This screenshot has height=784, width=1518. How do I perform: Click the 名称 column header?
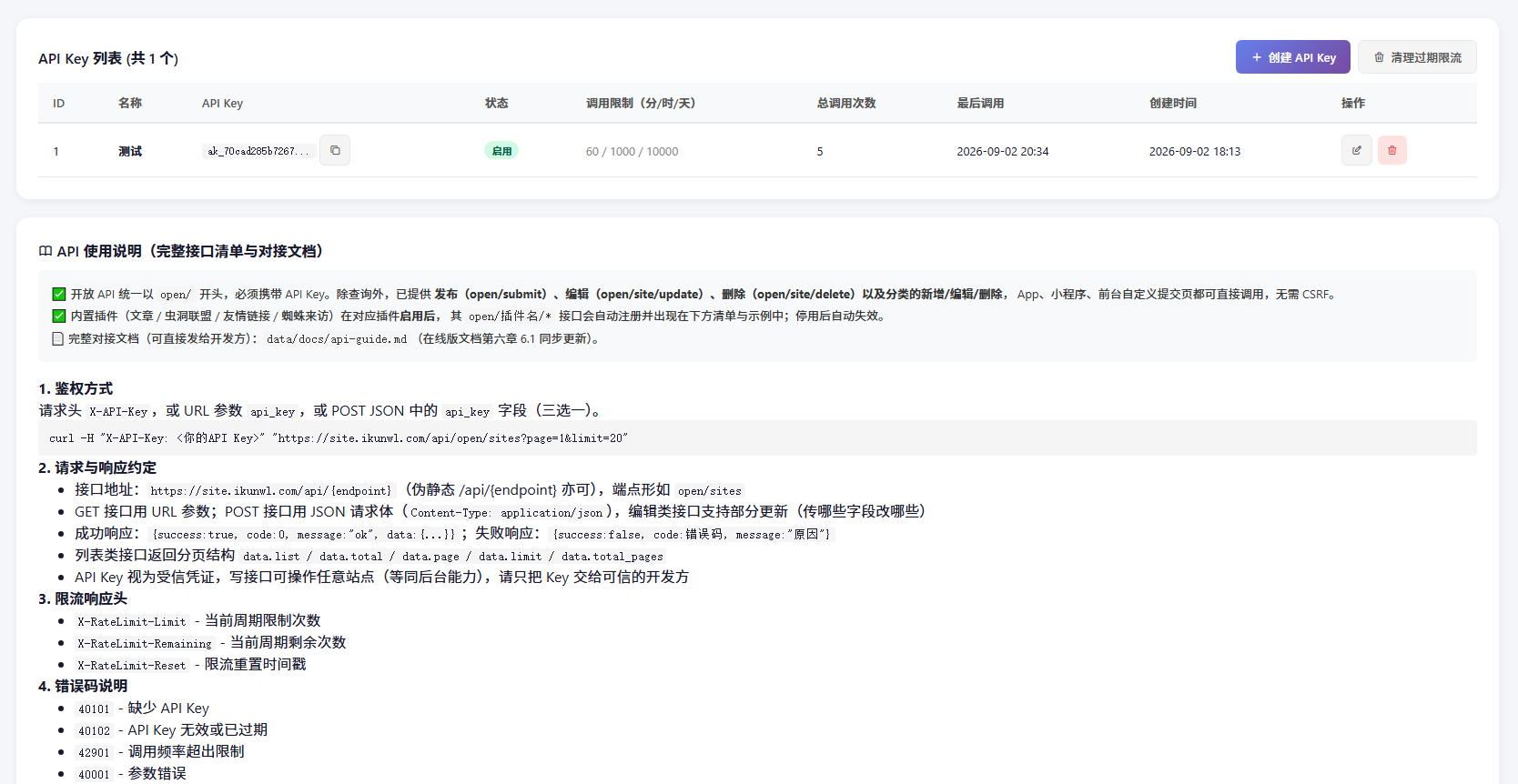click(x=130, y=103)
